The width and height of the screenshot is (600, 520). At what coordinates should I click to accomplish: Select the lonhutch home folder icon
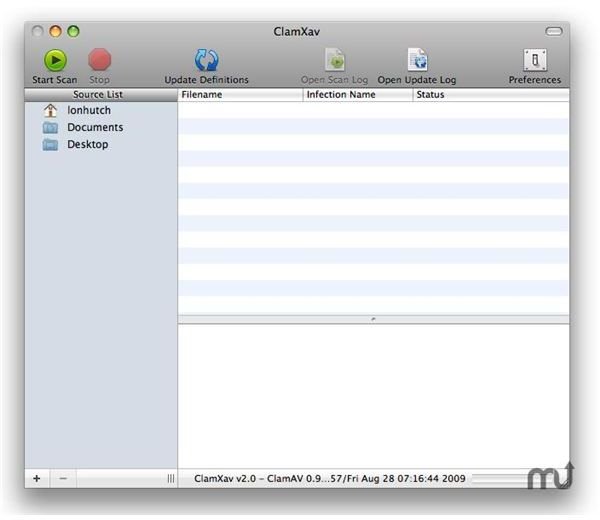tap(50, 110)
